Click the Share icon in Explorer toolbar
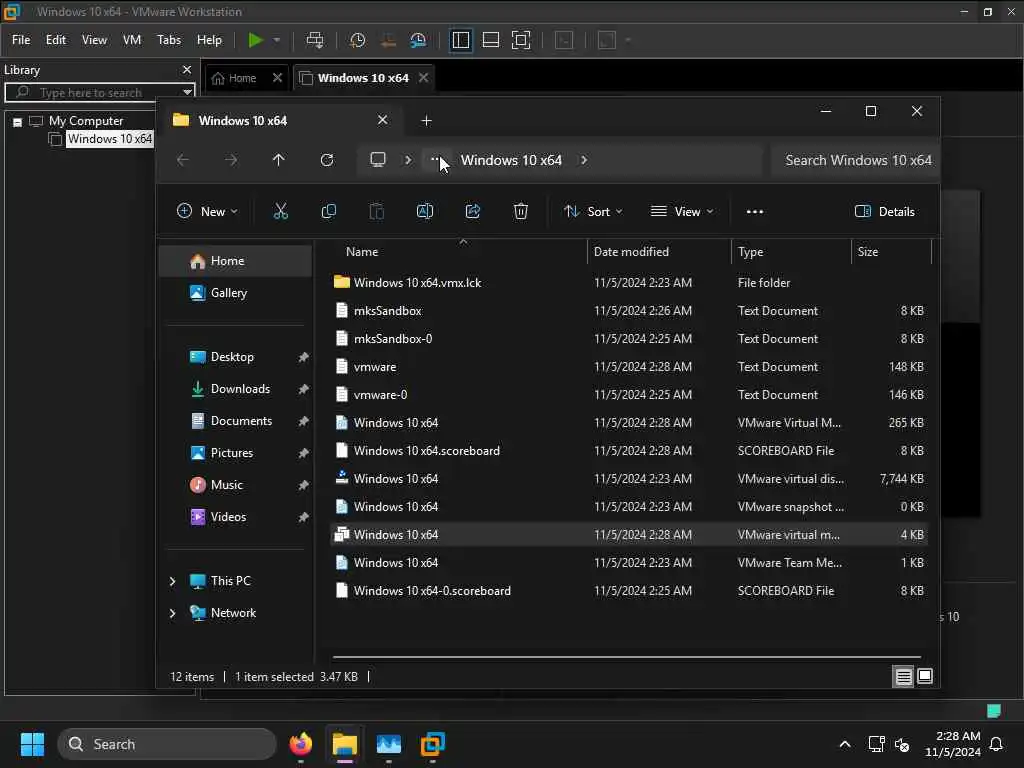 tap(473, 211)
